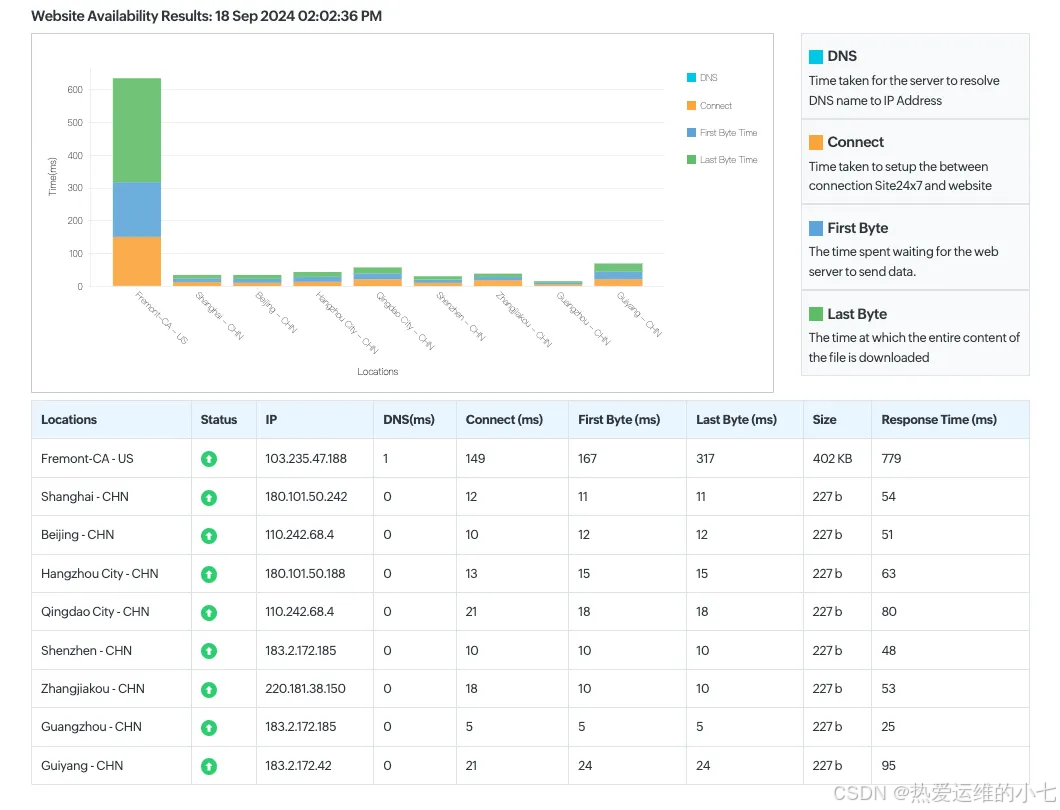Click the cyan DNS square in description panel
Screen dimensions: 1060x810
tap(816, 56)
